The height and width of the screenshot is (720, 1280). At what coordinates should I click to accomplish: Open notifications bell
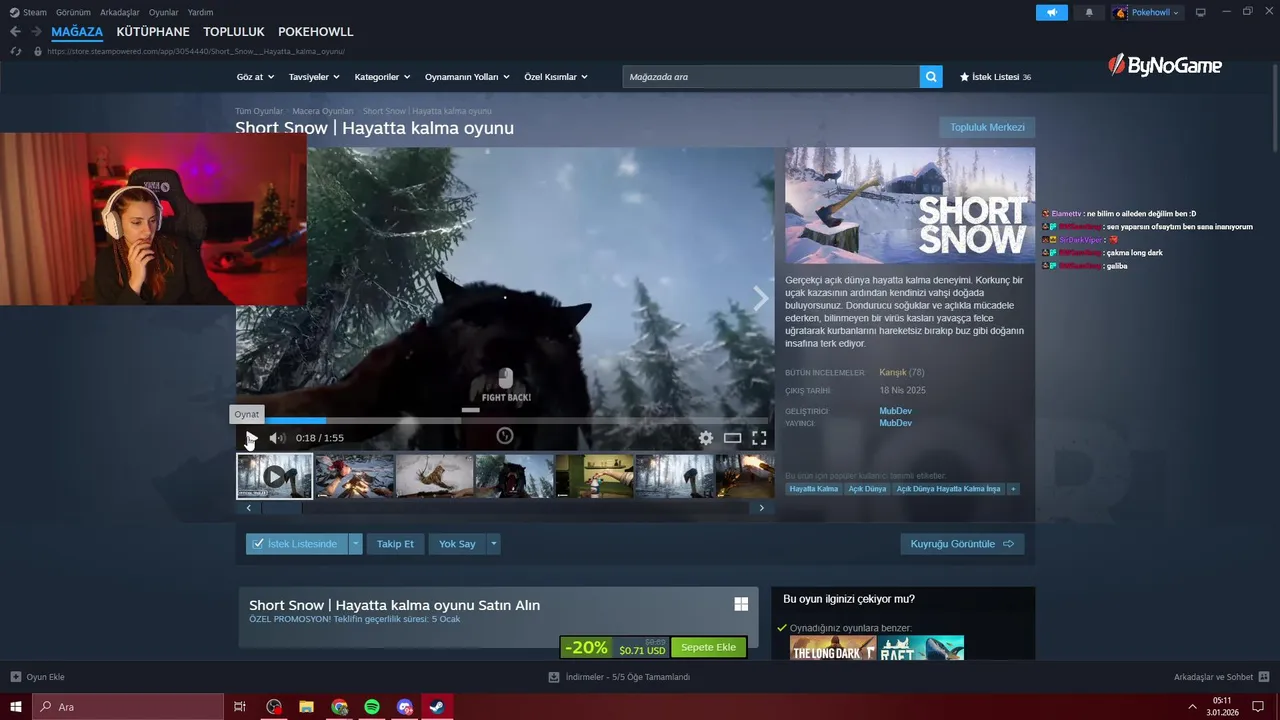1089,12
